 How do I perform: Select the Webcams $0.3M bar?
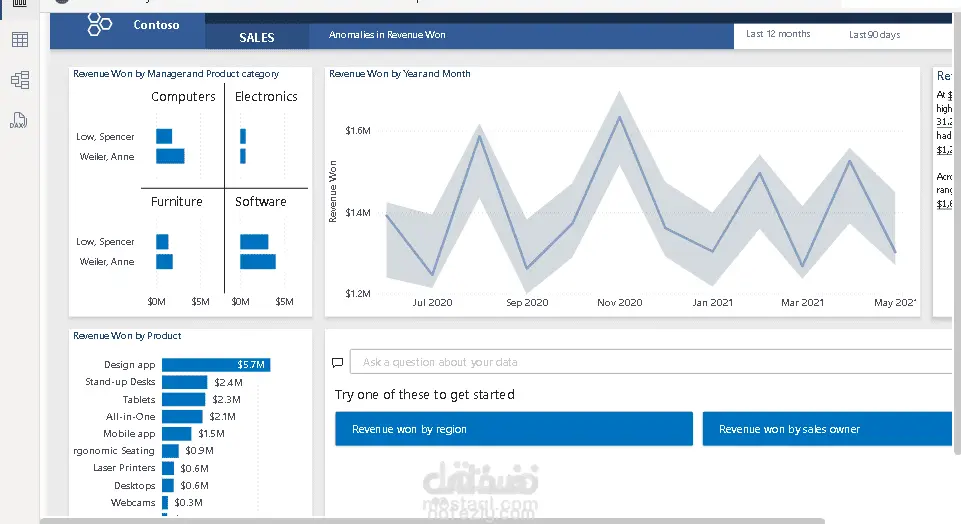click(x=165, y=503)
